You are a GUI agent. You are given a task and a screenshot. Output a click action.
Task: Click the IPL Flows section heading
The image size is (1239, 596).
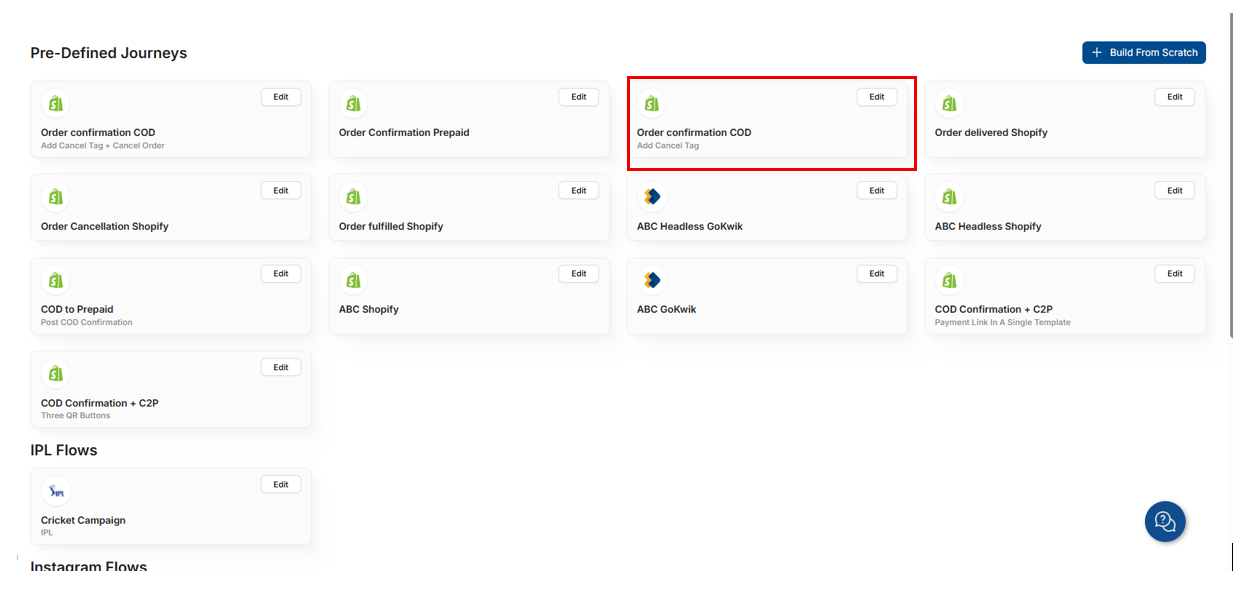tap(64, 450)
